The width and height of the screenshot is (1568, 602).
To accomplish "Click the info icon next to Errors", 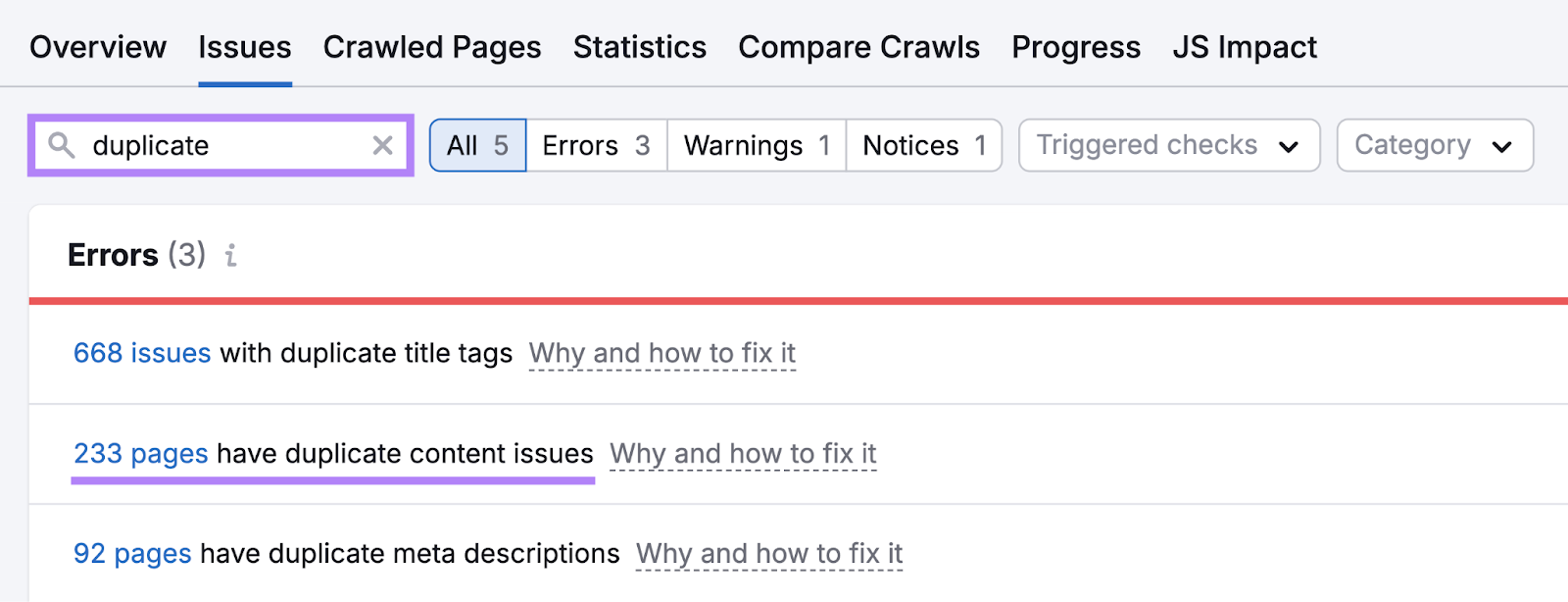I will [x=231, y=256].
